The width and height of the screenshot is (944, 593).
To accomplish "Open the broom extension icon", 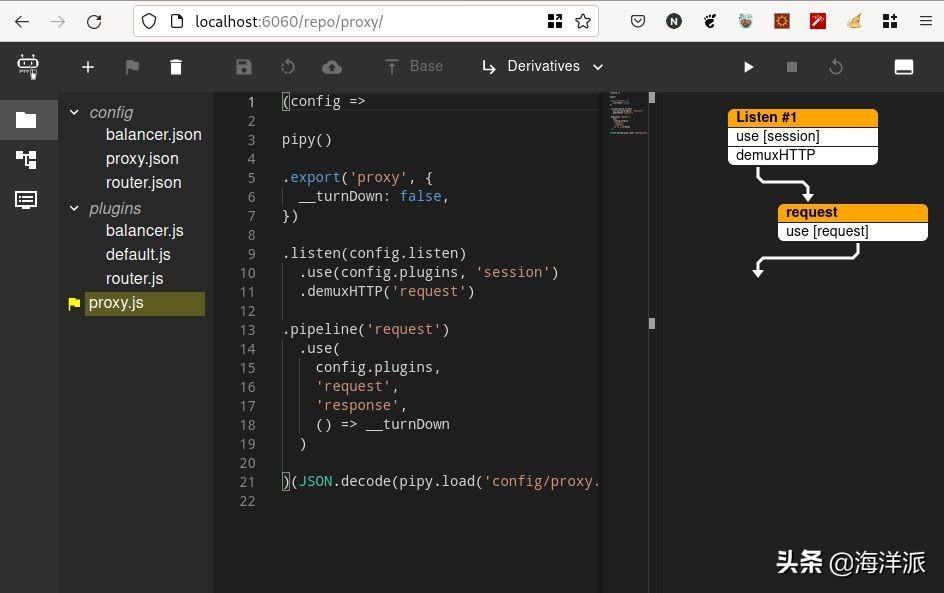I will click(854, 22).
